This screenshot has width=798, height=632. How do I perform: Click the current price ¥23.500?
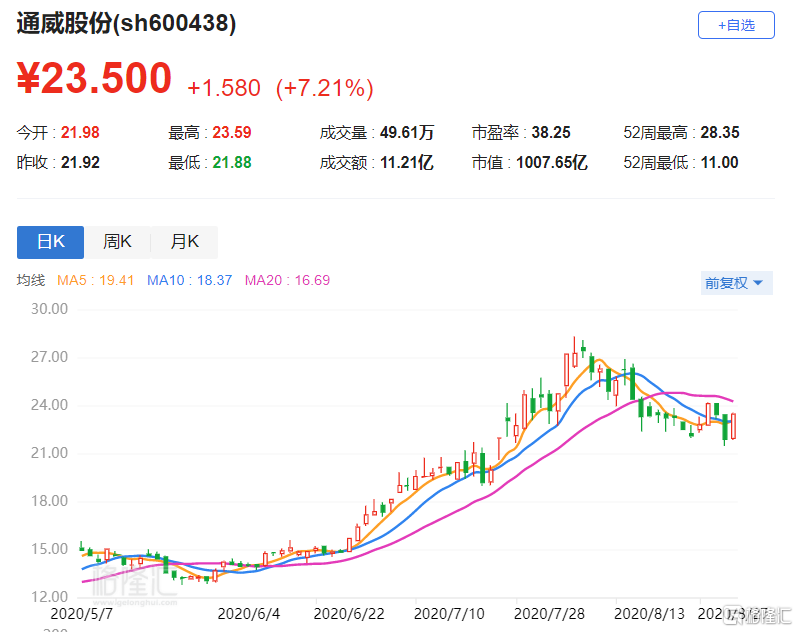click(94, 78)
